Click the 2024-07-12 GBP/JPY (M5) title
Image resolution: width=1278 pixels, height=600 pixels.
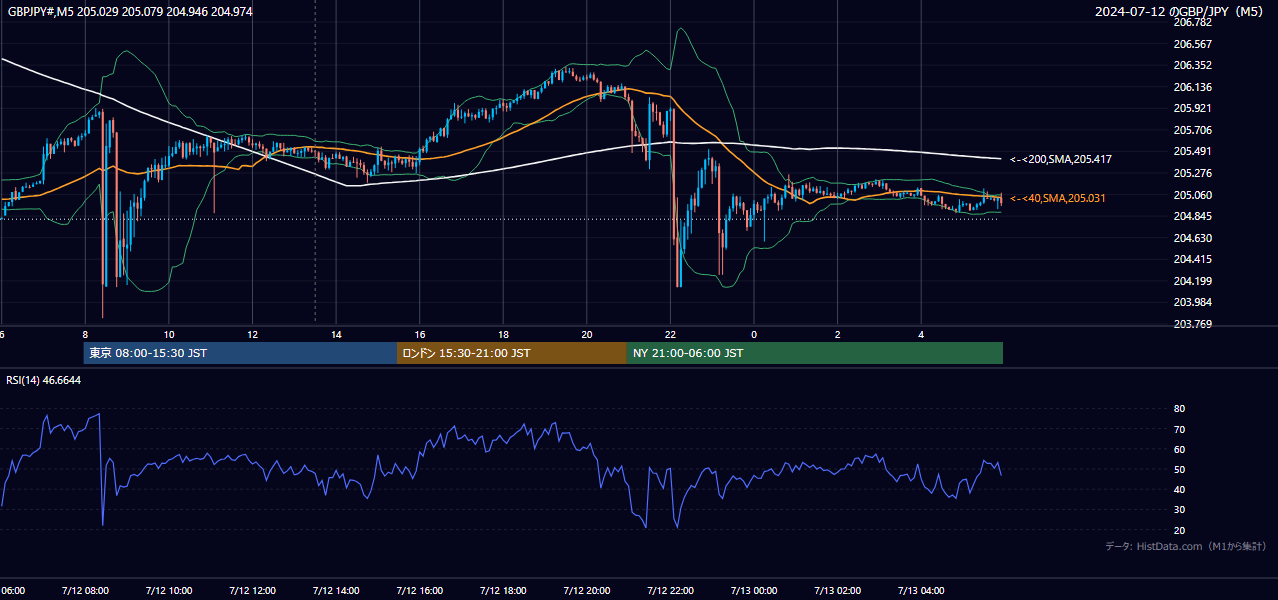1180,12
